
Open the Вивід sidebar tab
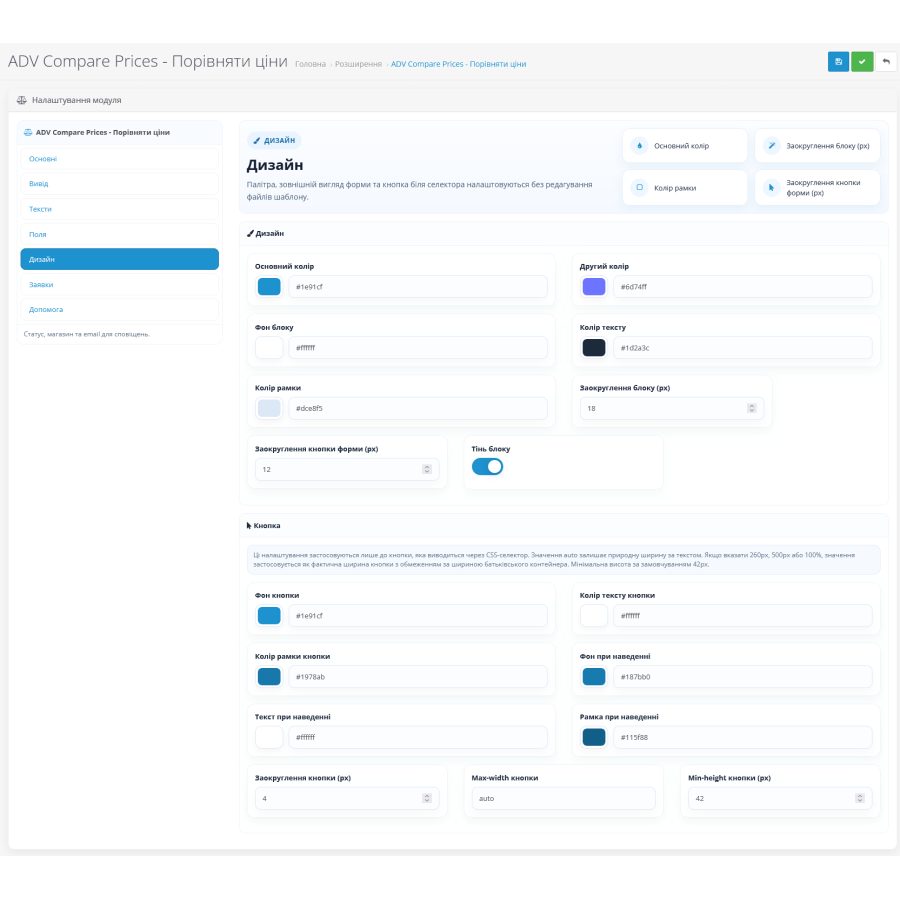pyautogui.click(x=119, y=184)
